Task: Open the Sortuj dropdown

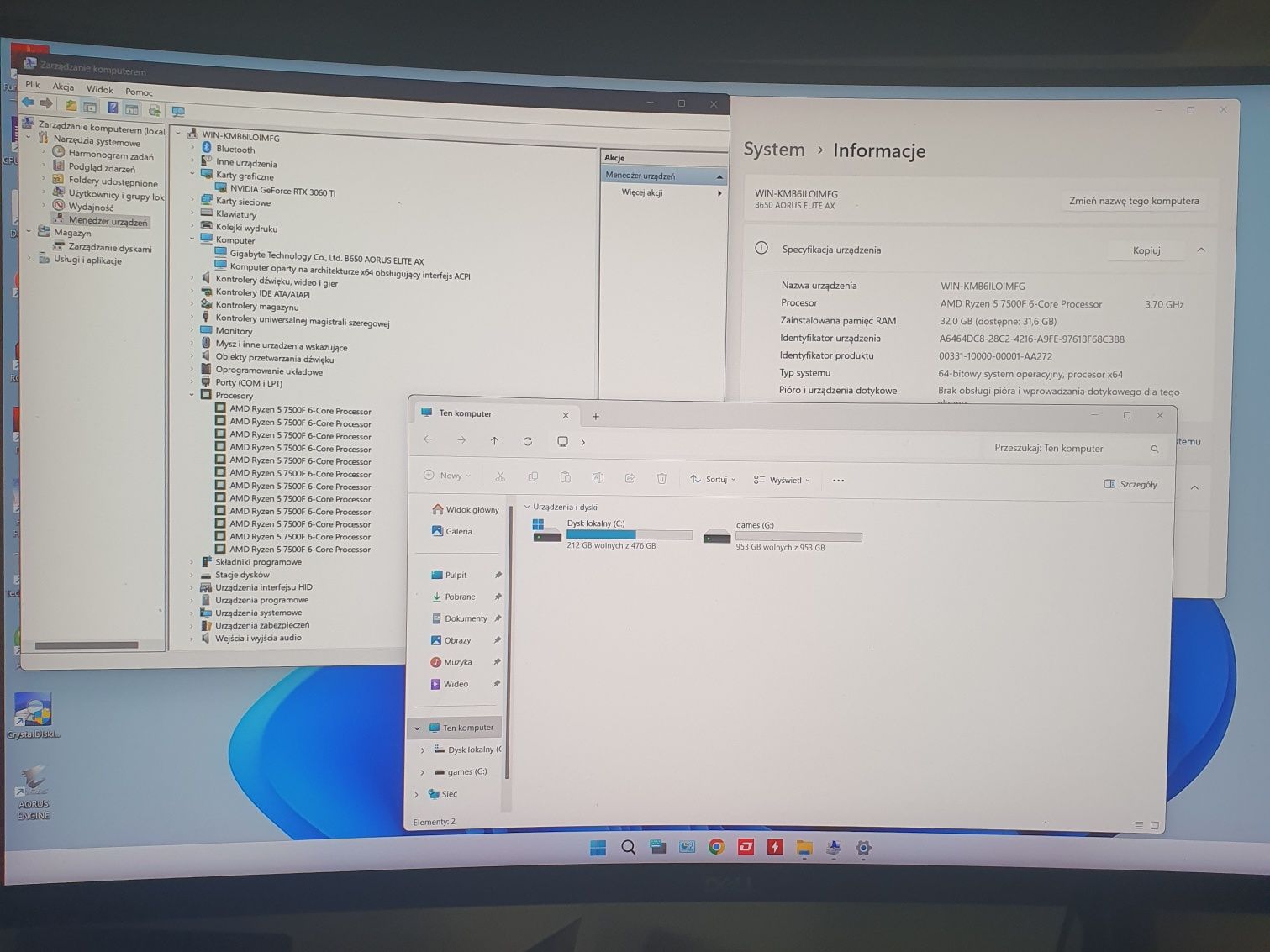Action: [x=713, y=479]
